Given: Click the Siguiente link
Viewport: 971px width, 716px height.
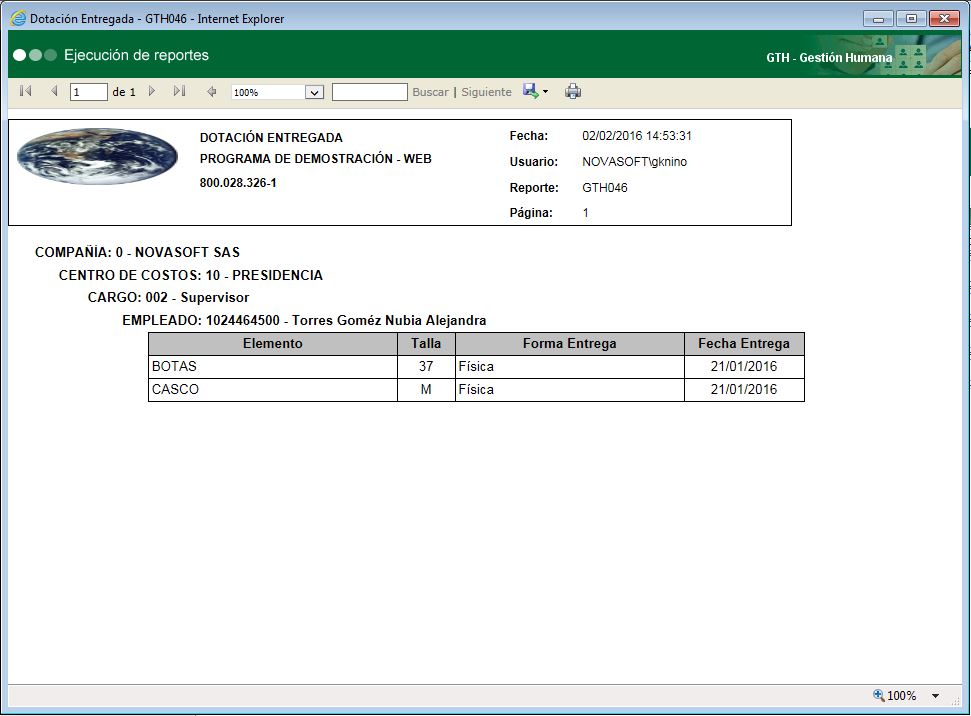Looking at the screenshot, I should [x=486, y=92].
